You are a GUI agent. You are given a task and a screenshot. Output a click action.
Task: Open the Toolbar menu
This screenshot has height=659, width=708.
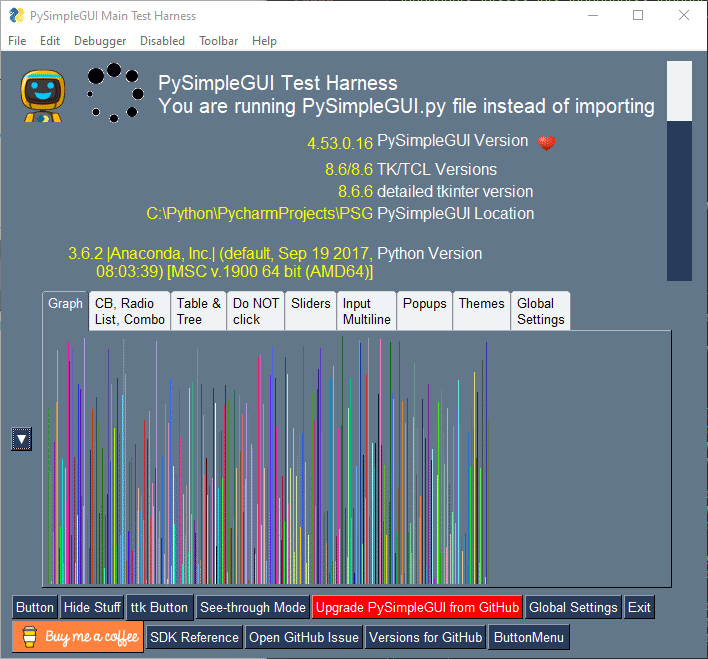click(219, 41)
